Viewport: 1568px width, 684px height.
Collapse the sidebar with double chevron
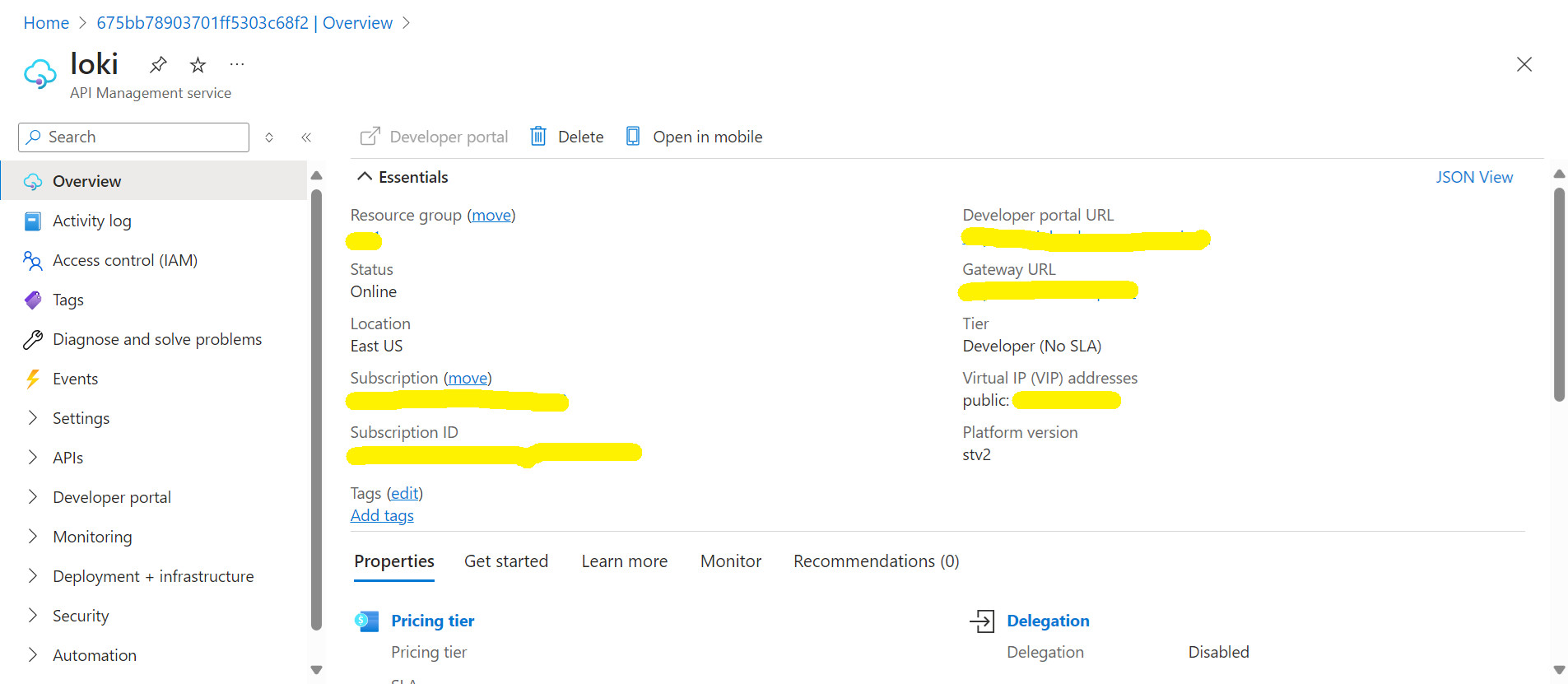tap(306, 137)
